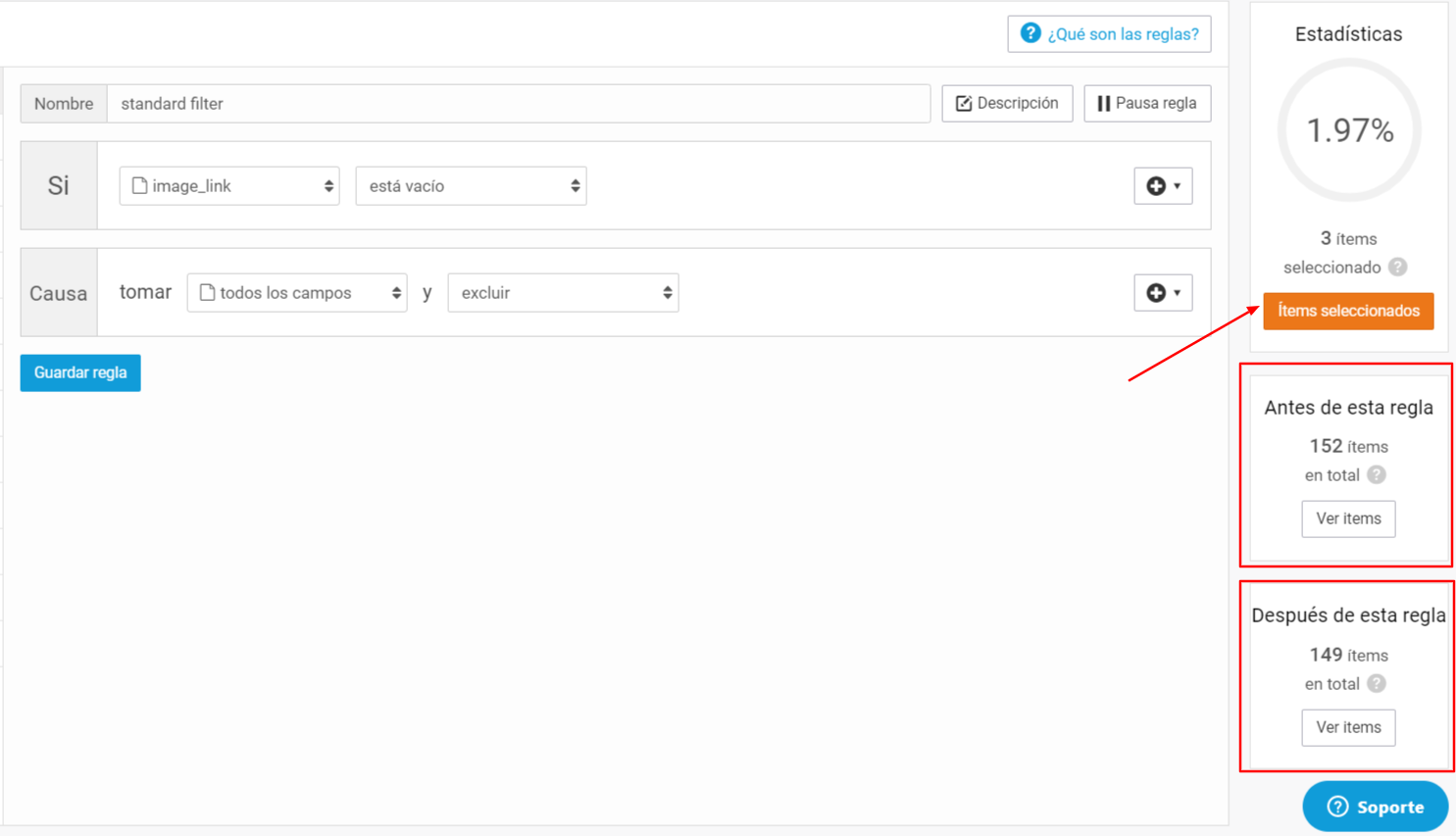The image size is (1456, 836).
Task: Click help icon in 'Antes de esta regla' panel
Action: pyautogui.click(x=1377, y=474)
